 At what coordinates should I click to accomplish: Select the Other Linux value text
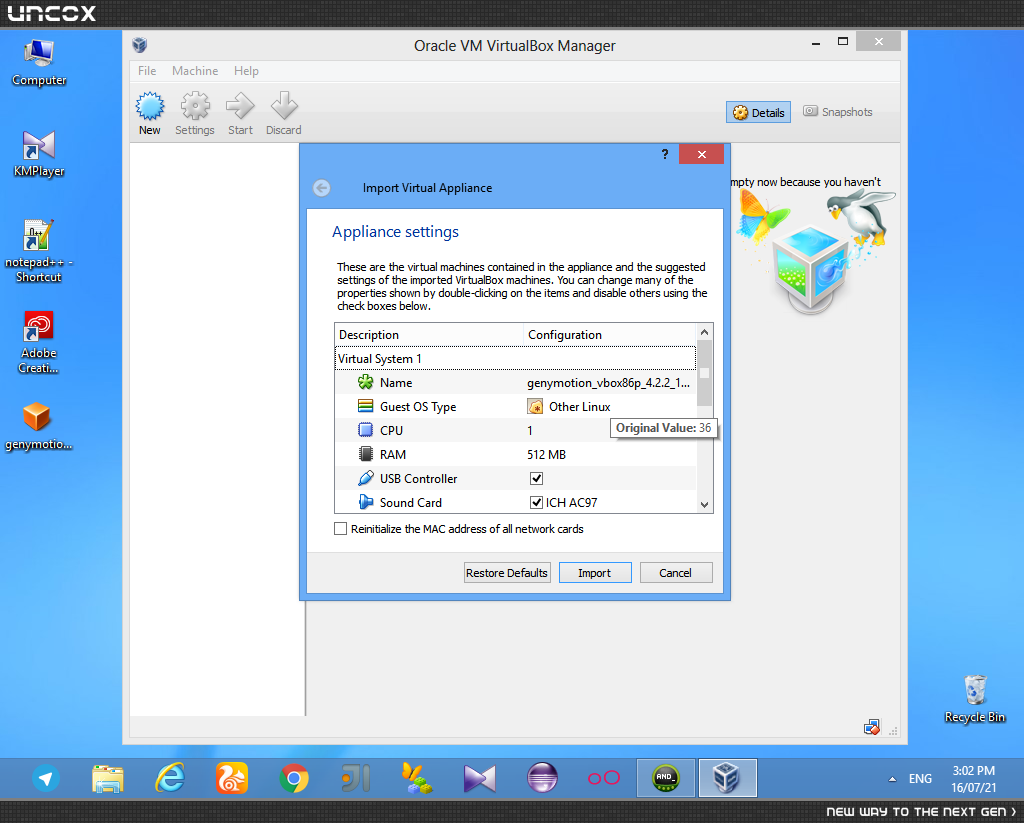coord(580,407)
